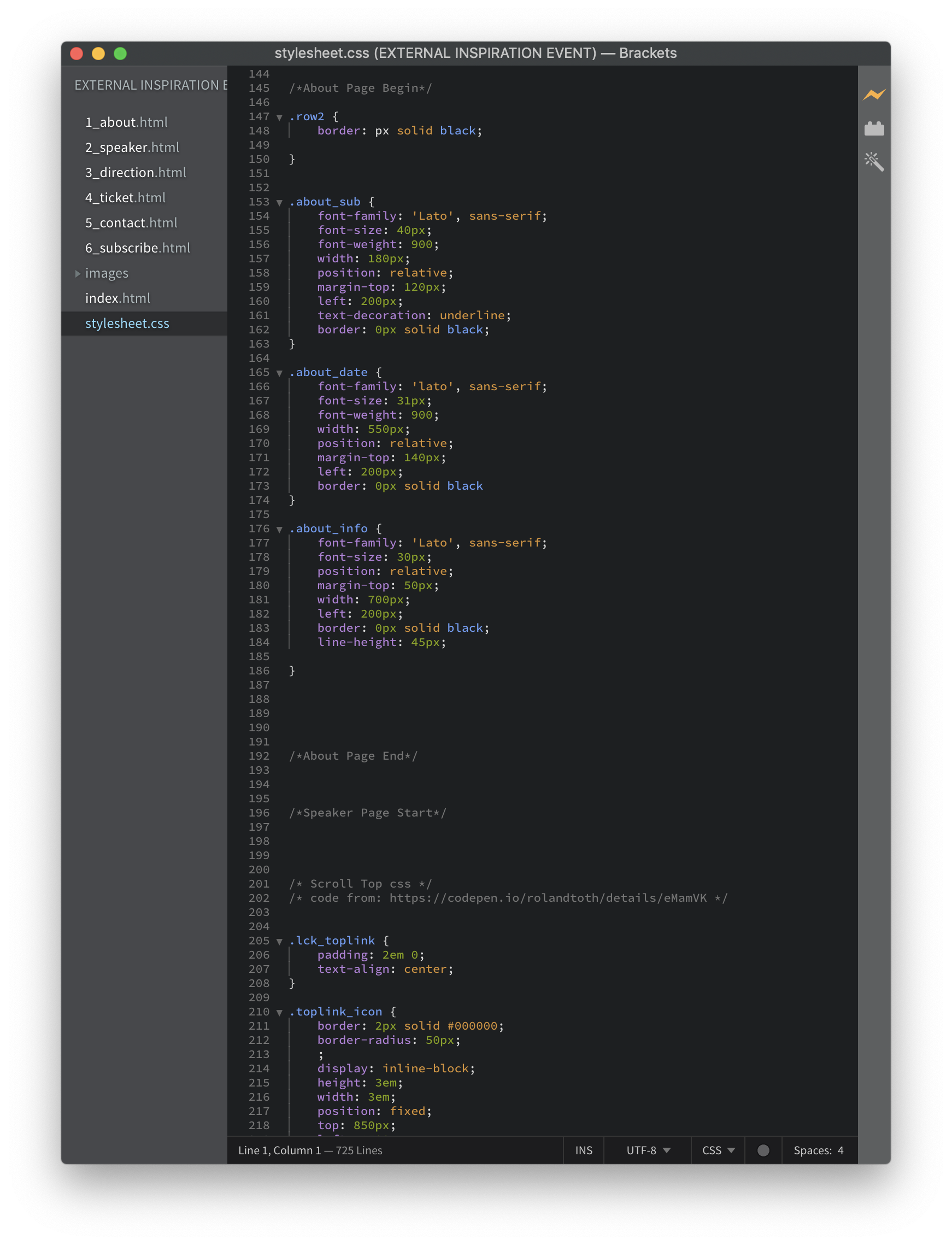The image size is (952, 1245).
Task: Click the #000000 color value
Action: point(472,1026)
